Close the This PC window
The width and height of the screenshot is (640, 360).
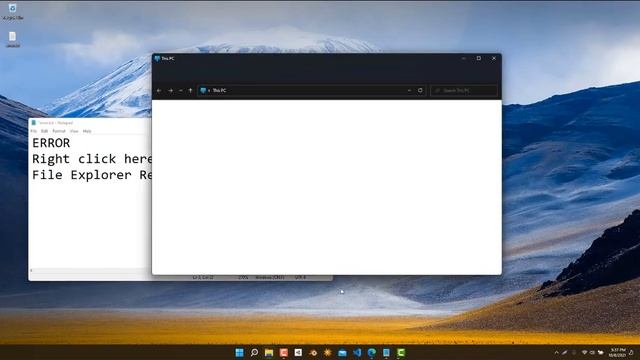[494, 58]
